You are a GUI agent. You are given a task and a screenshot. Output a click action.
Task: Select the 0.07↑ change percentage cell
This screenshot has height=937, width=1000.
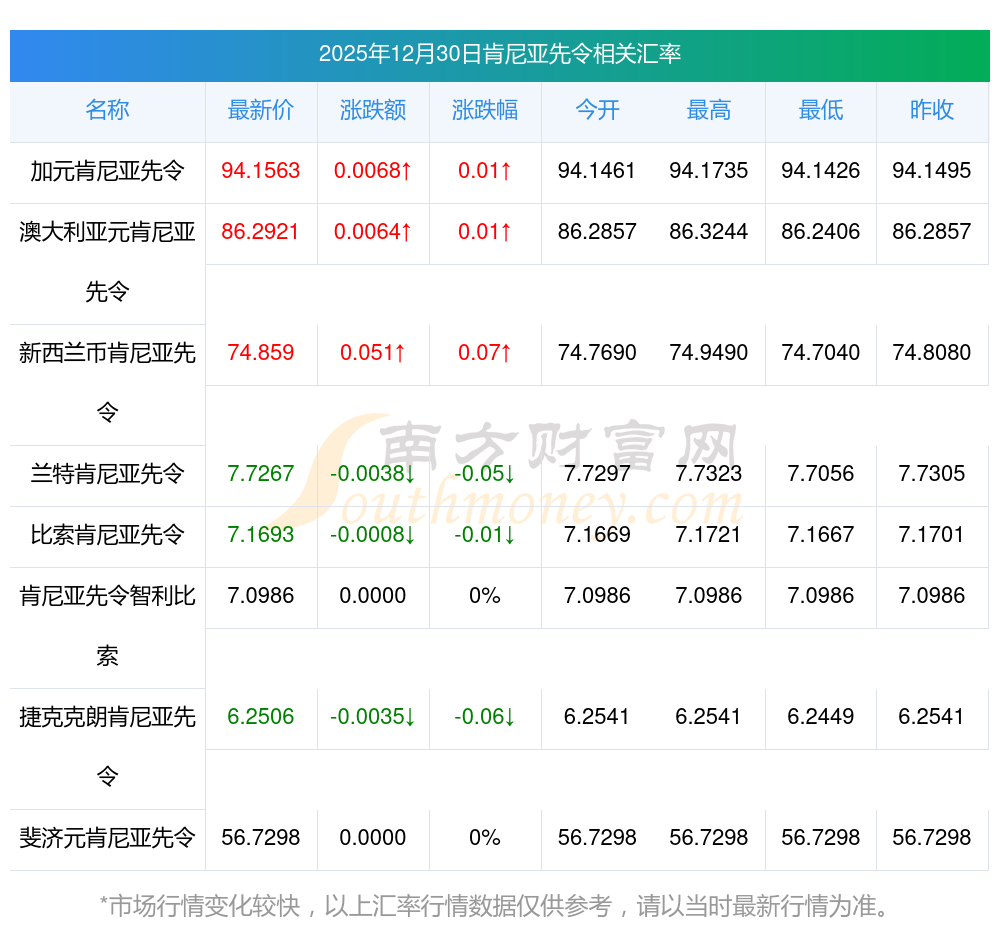point(485,353)
